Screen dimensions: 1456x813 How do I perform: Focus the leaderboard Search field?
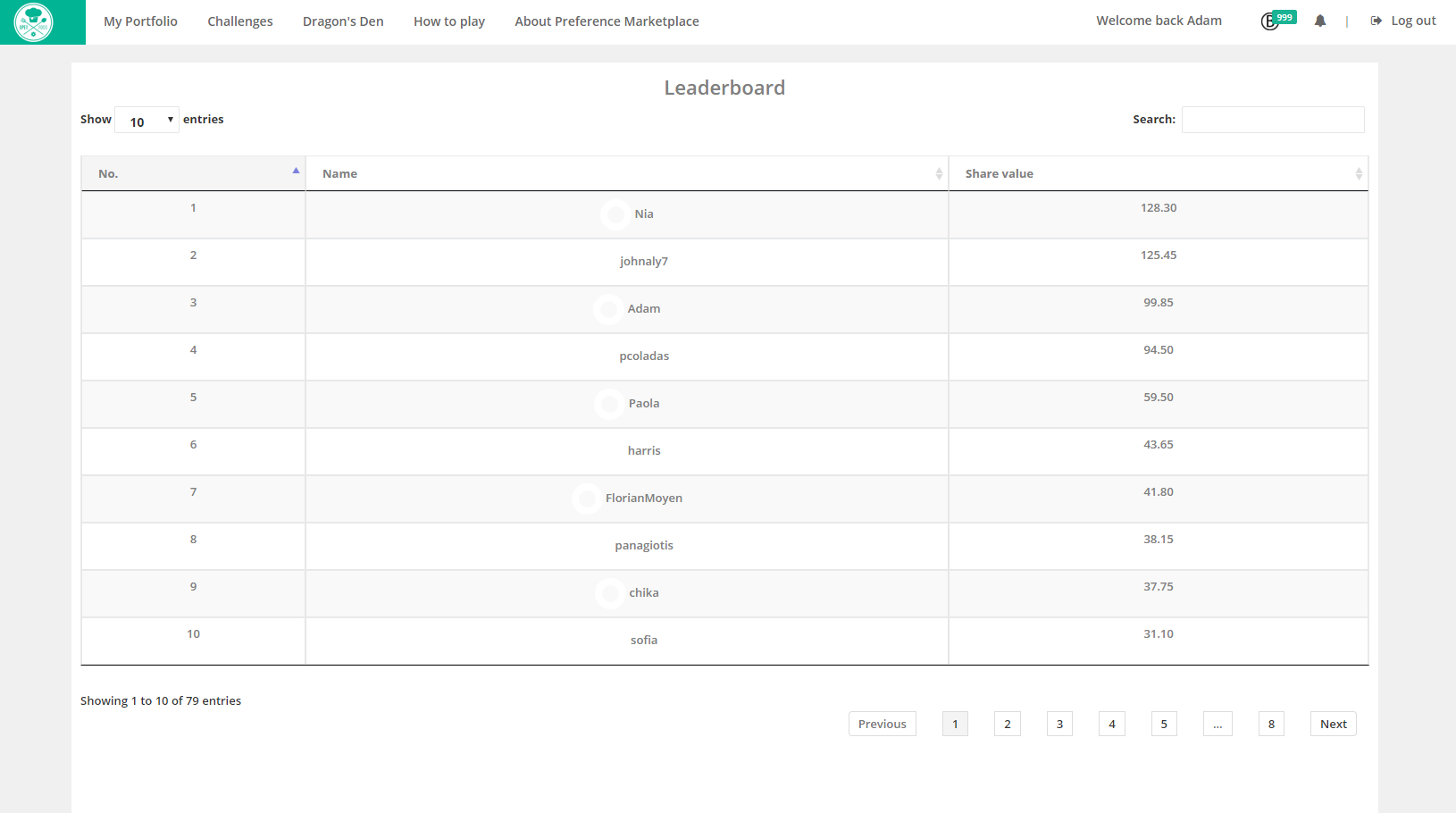(x=1273, y=120)
